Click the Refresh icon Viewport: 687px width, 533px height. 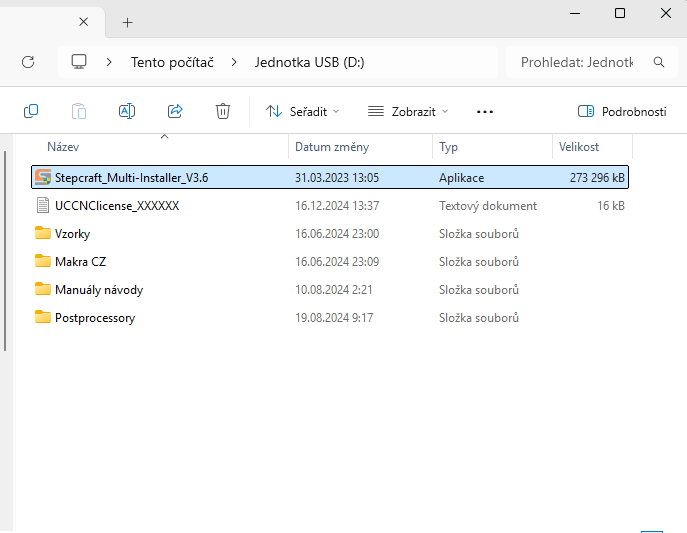point(28,62)
